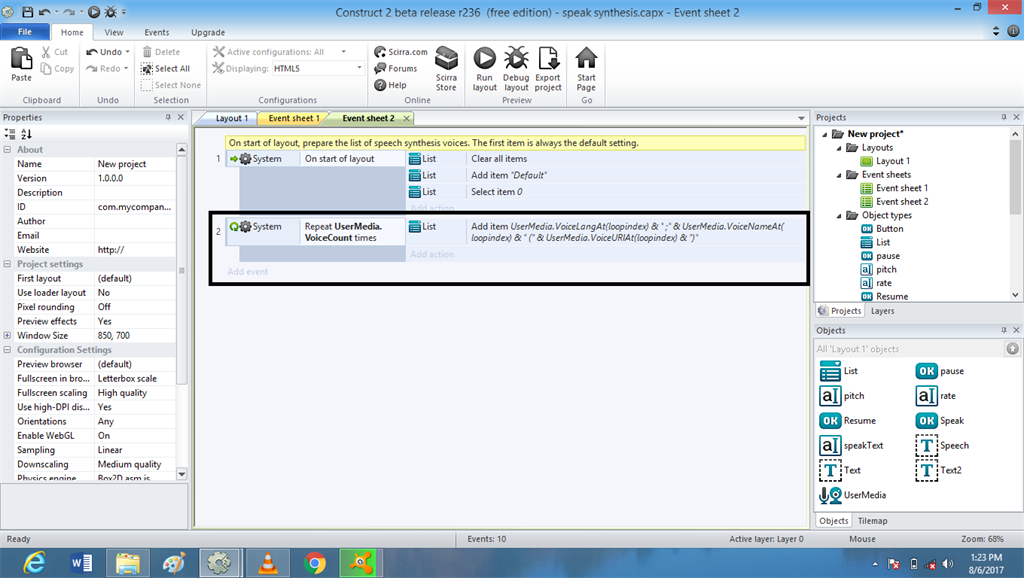Collapse the Object types tree folder

[x=839, y=216]
